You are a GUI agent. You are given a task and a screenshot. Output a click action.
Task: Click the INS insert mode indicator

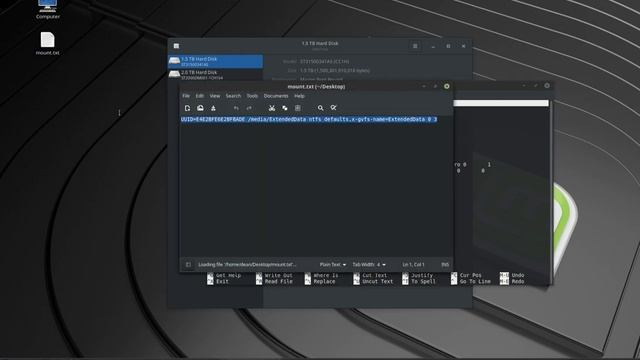444,264
